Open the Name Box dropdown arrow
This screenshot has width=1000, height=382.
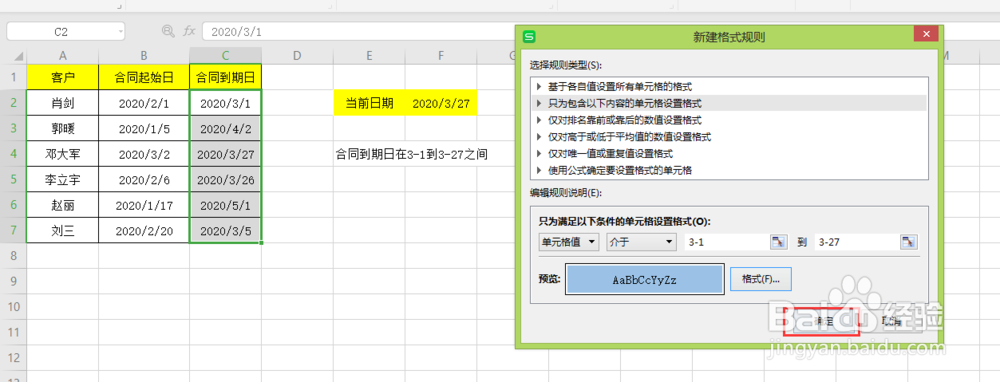[x=121, y=31]
